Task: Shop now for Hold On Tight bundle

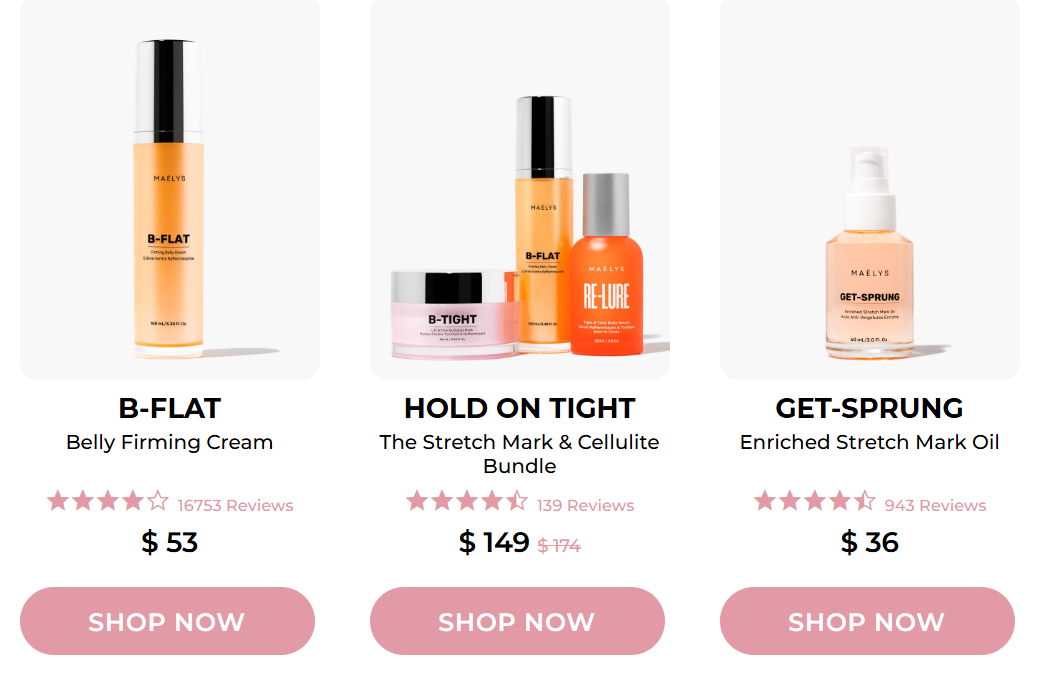Action: pos(517,621)
